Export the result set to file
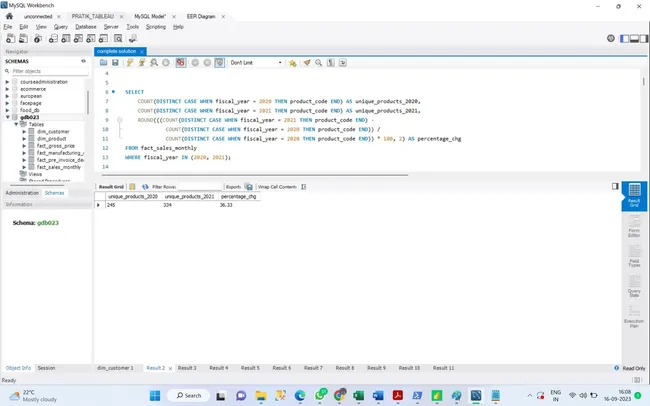Image resolution: width=650 pixels, height=406 pixels. point(248,187)
